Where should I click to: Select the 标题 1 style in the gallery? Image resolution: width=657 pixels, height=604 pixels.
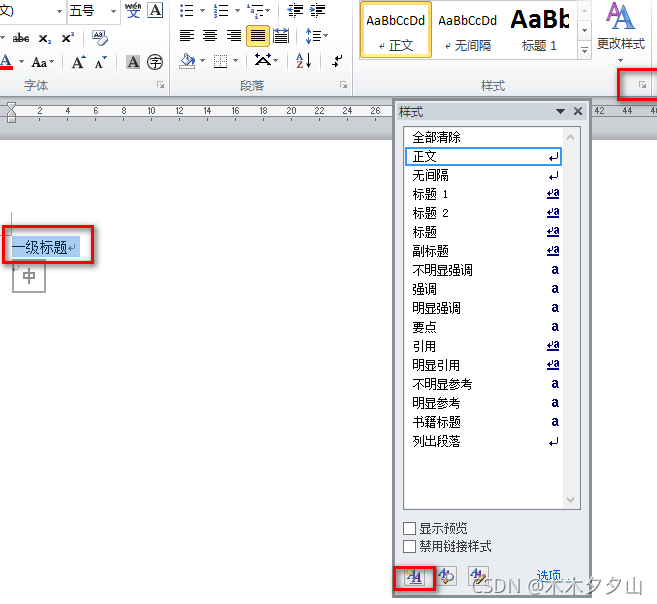click(x=540, y=30)
